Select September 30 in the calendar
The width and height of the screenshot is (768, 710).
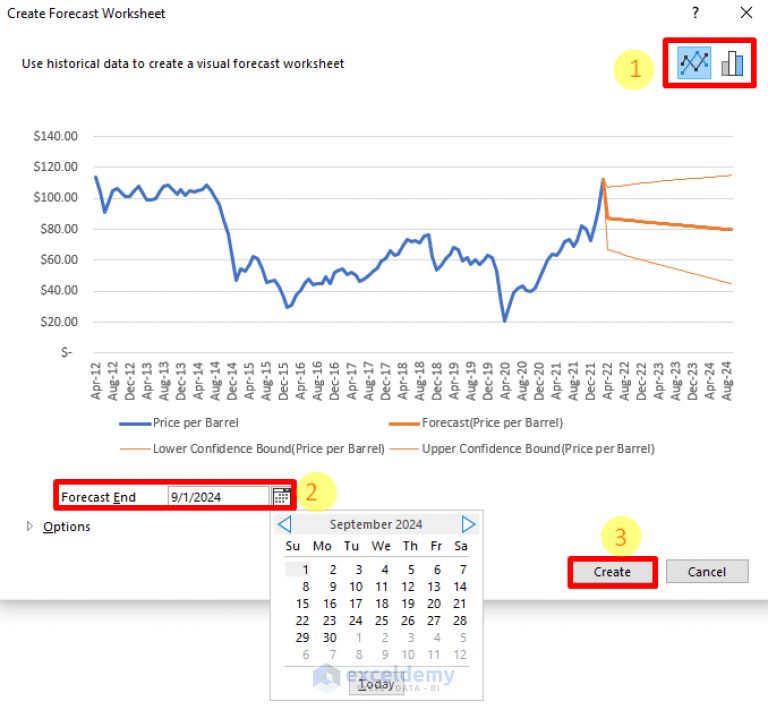(x=329, y=638)
